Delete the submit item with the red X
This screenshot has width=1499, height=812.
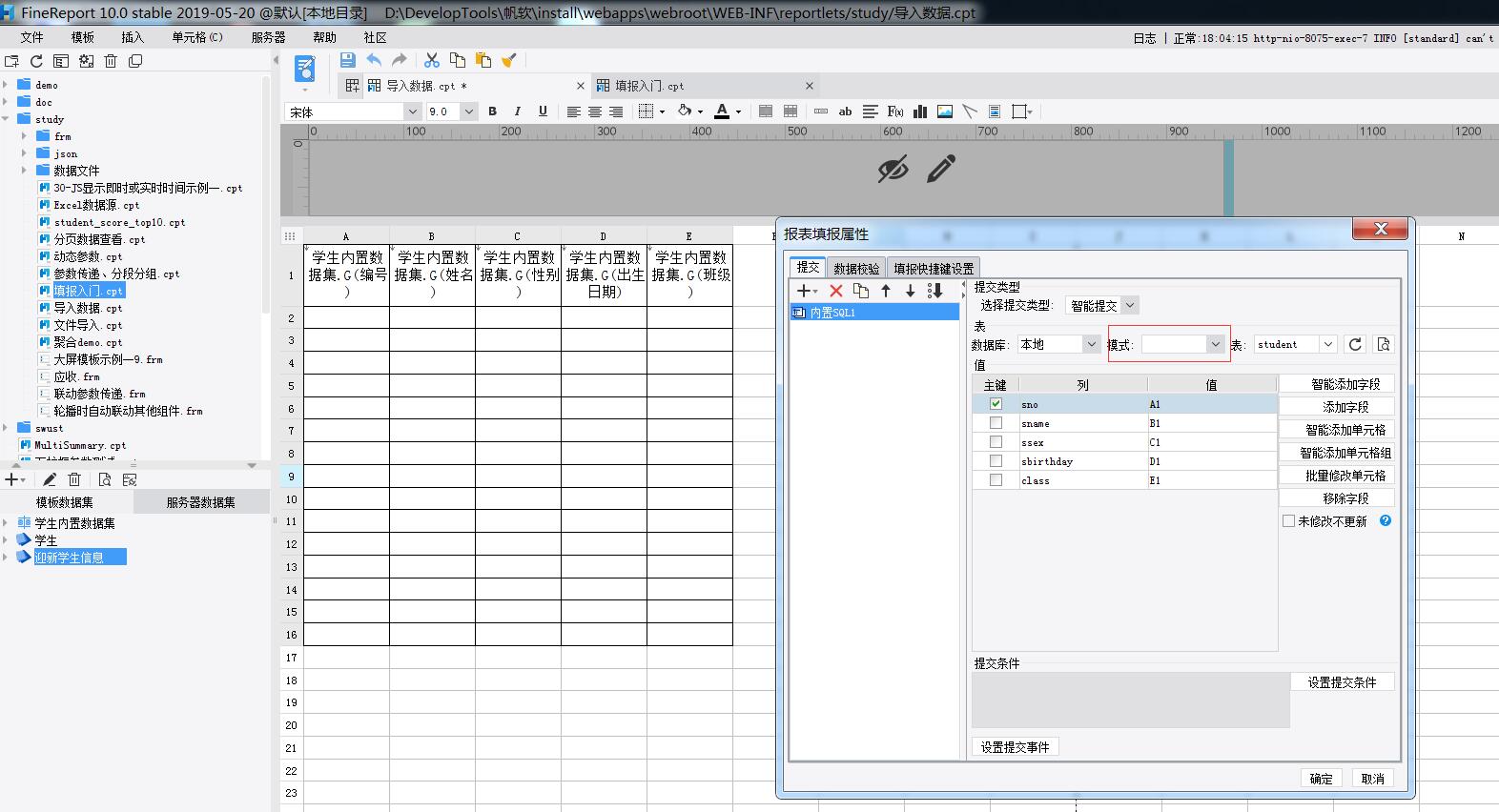click(x=836, y=291)
